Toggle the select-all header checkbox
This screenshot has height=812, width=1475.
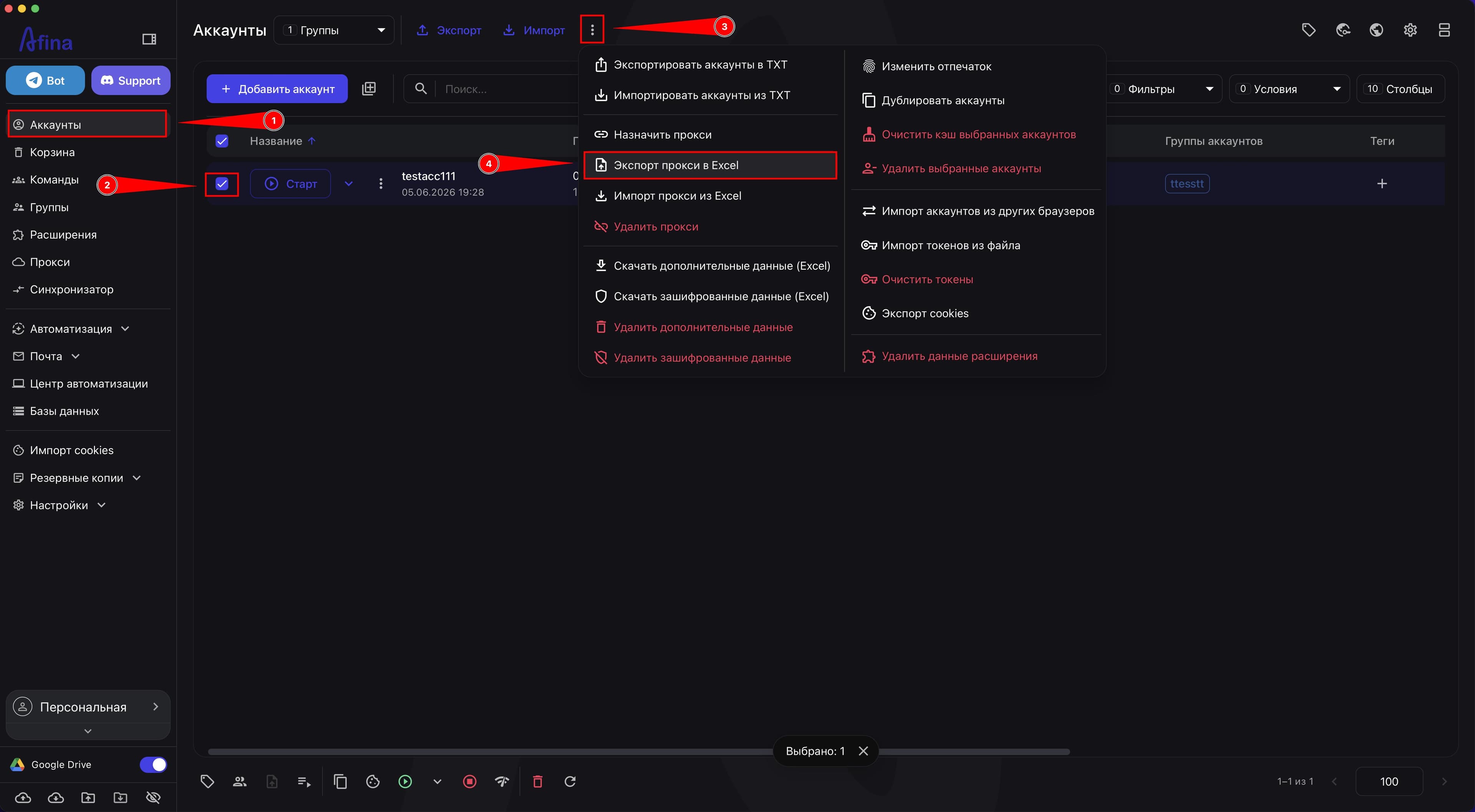coord(222,141)
